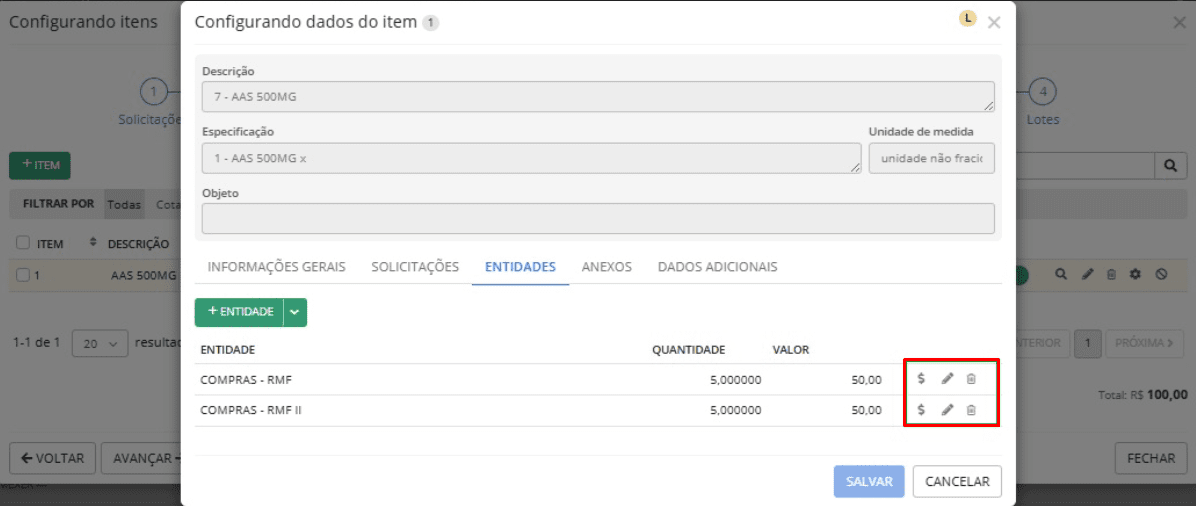
Task: Click the cancel circle icon for item 1
Action: click(x=1161, y=275)
